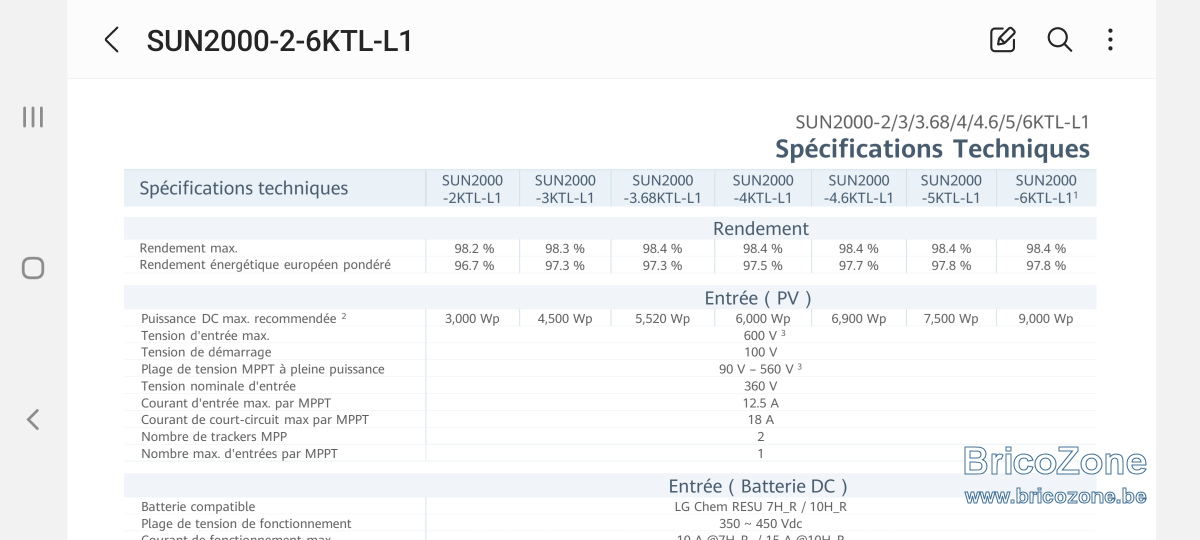Select the Entrée ( PV ) section heading
Viewport: 1200px width, 540px height.
758,297
